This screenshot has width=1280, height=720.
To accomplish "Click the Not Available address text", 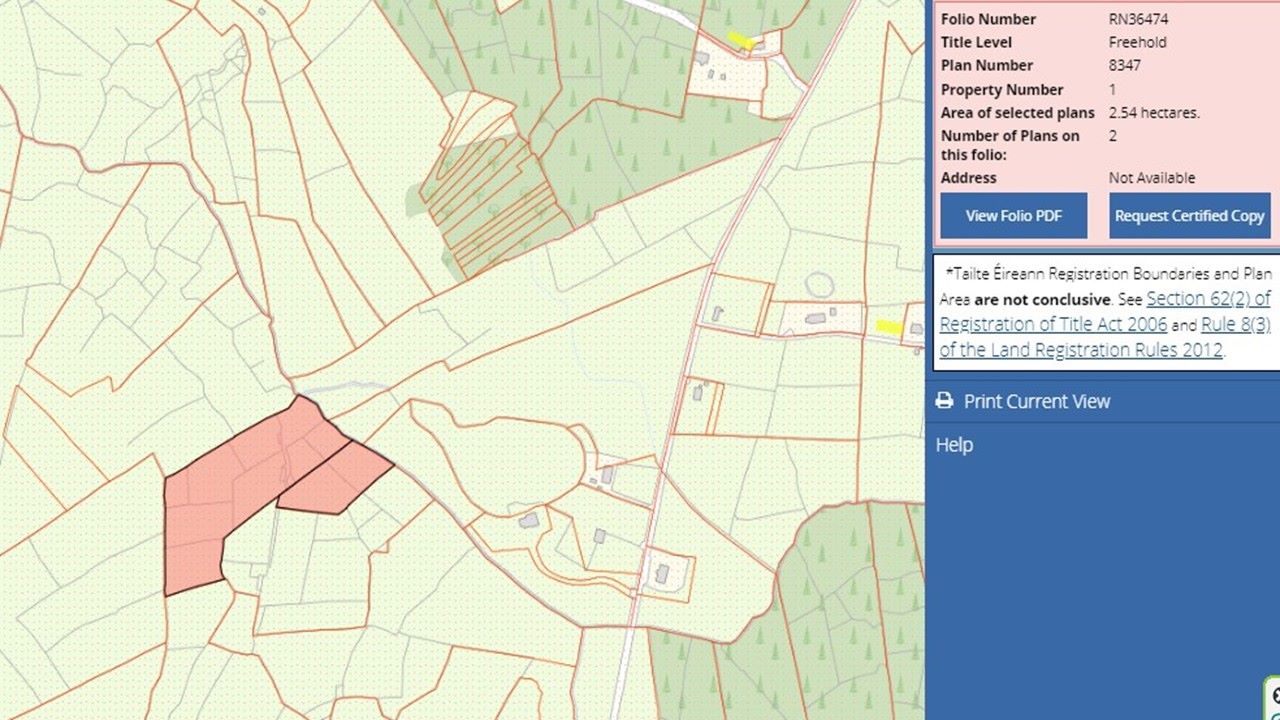I will [x=1152, y=178].
